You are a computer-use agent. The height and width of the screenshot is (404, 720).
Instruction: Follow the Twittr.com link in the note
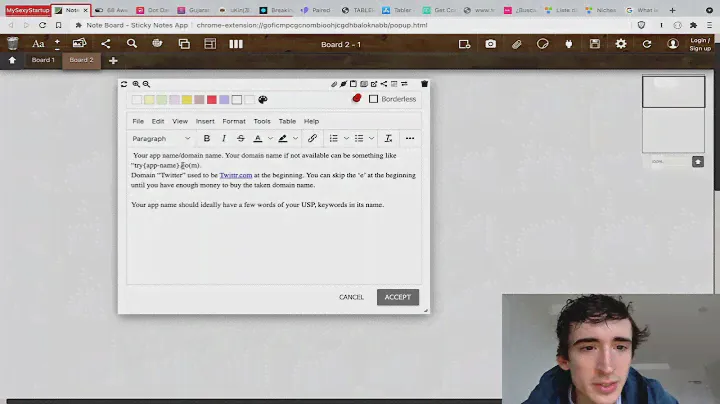(235, 175)
